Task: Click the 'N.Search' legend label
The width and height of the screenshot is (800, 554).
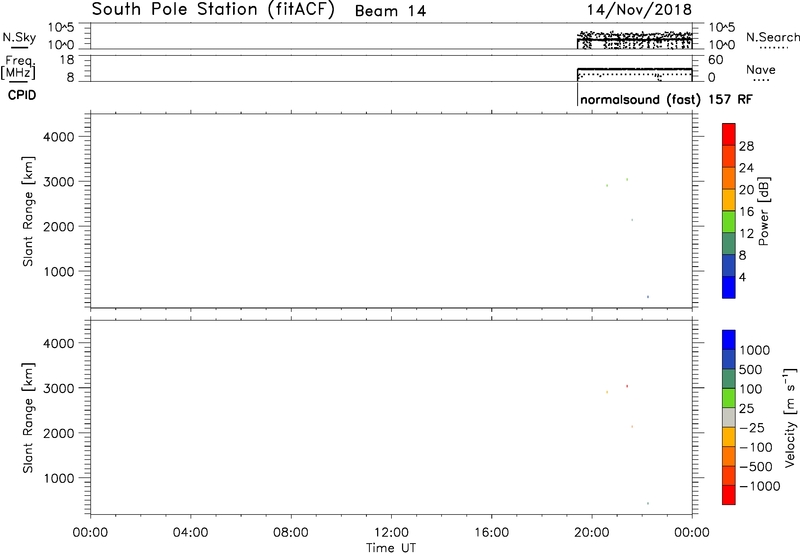Action: (772, 37)
